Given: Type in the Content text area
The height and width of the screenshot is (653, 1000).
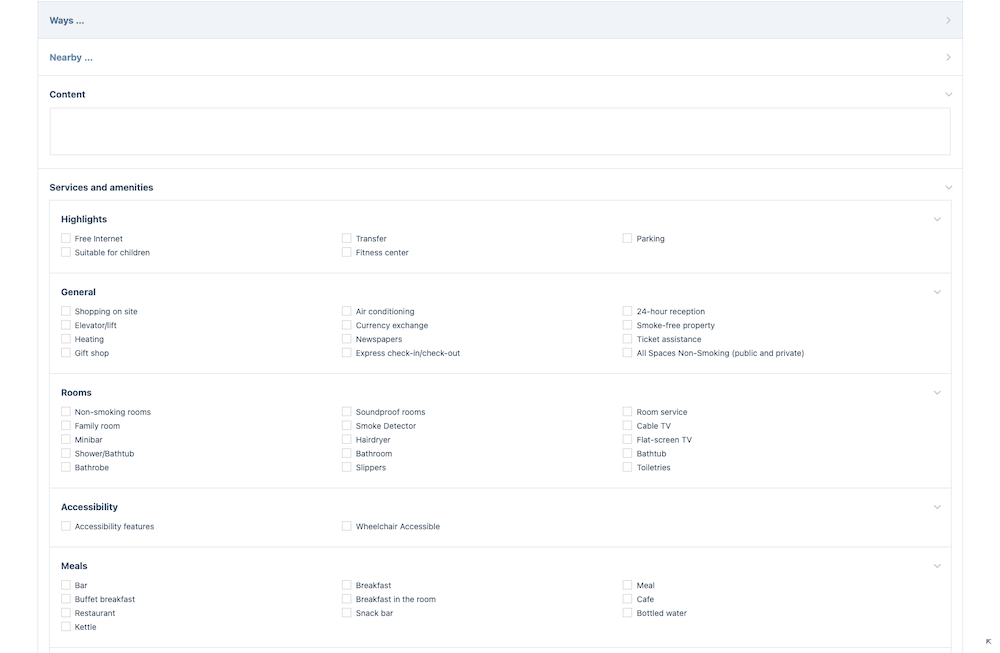Looking at the screenshot, I should (x=500, y=131).
